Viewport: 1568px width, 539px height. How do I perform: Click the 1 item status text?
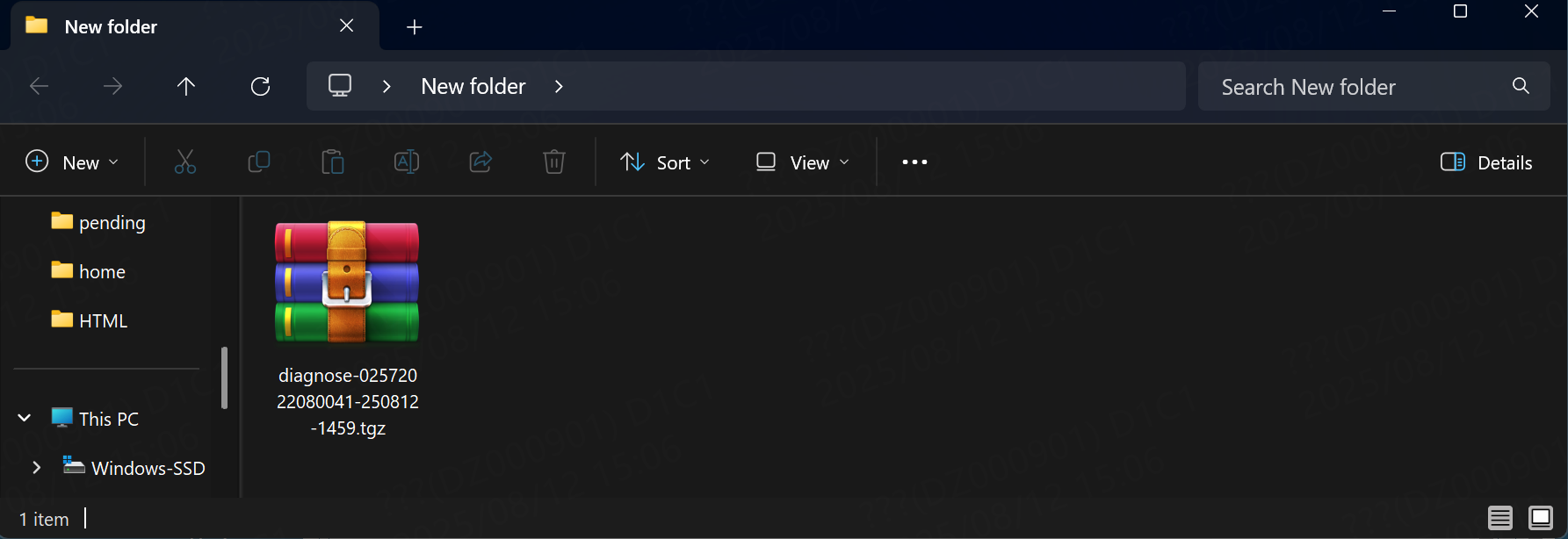[x=44, y=520]
